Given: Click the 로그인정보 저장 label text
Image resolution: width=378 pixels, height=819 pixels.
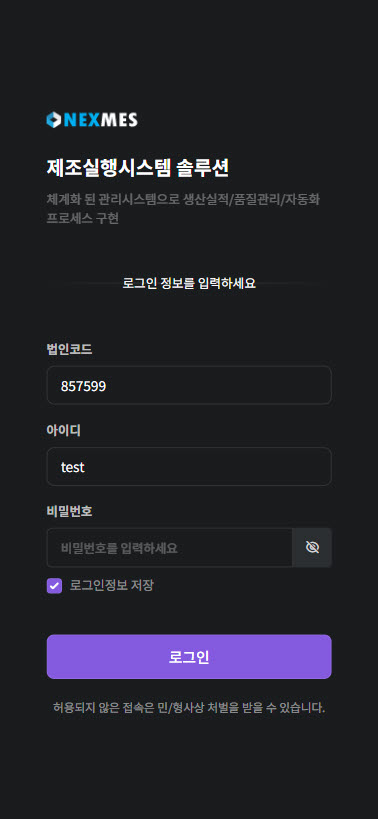Looking at the screenshot, I should click(112, 586).
